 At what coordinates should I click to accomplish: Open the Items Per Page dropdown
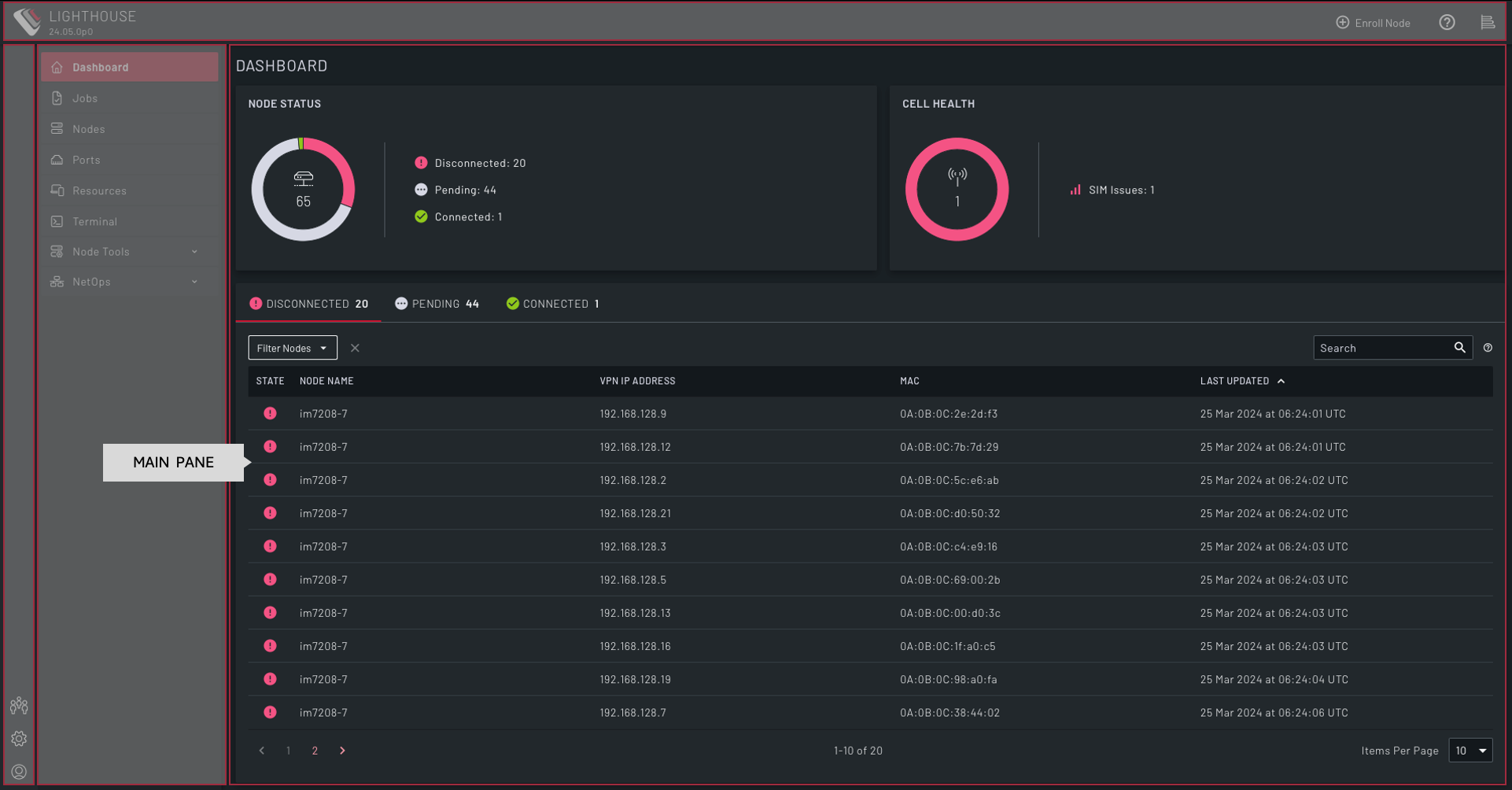tap(1470, 751)
